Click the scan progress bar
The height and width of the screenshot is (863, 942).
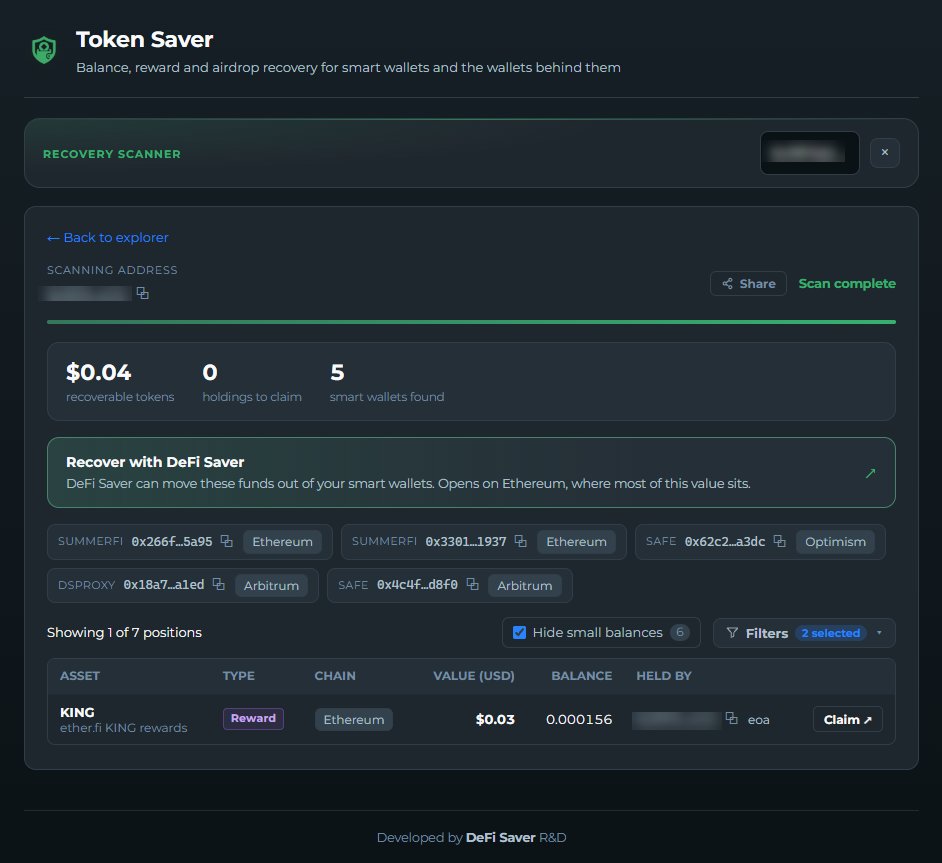(471, 322)
